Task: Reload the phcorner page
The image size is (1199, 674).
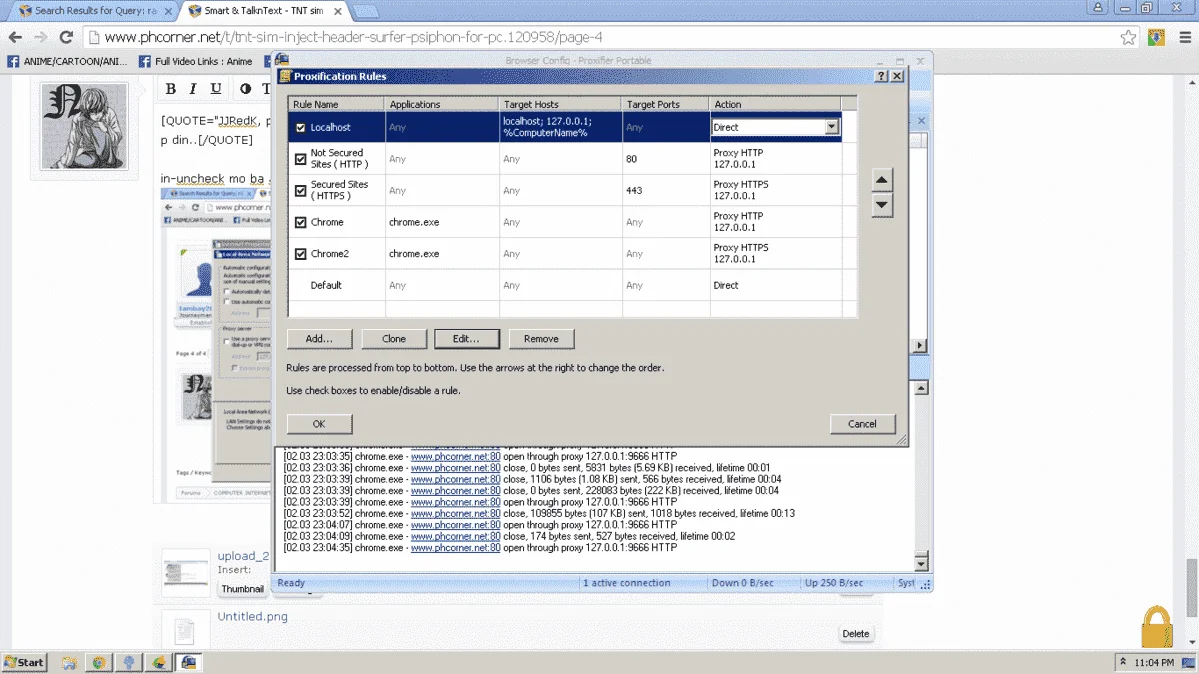Action: tap(67, 37)
